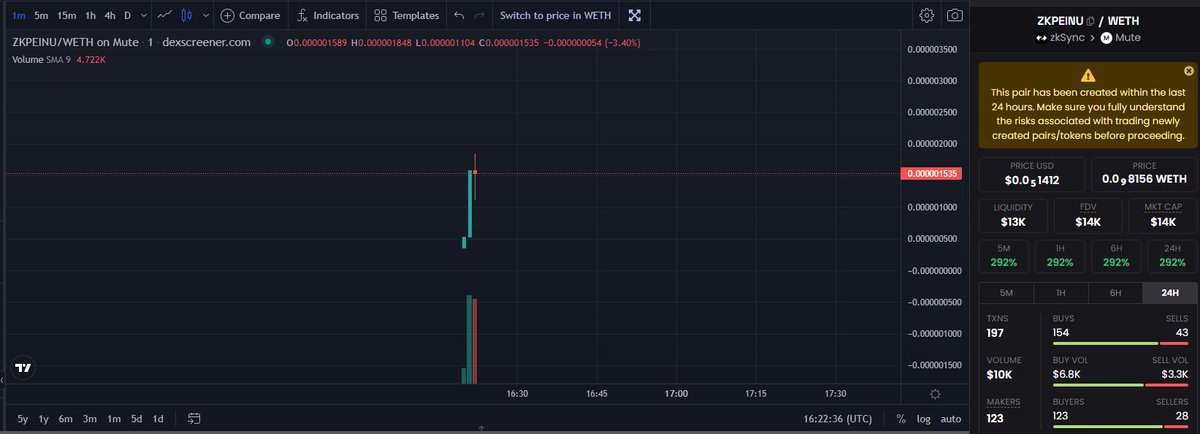Choose the line chart style icon
Viewport: 1200px width, 434px height.
[164, 16]
